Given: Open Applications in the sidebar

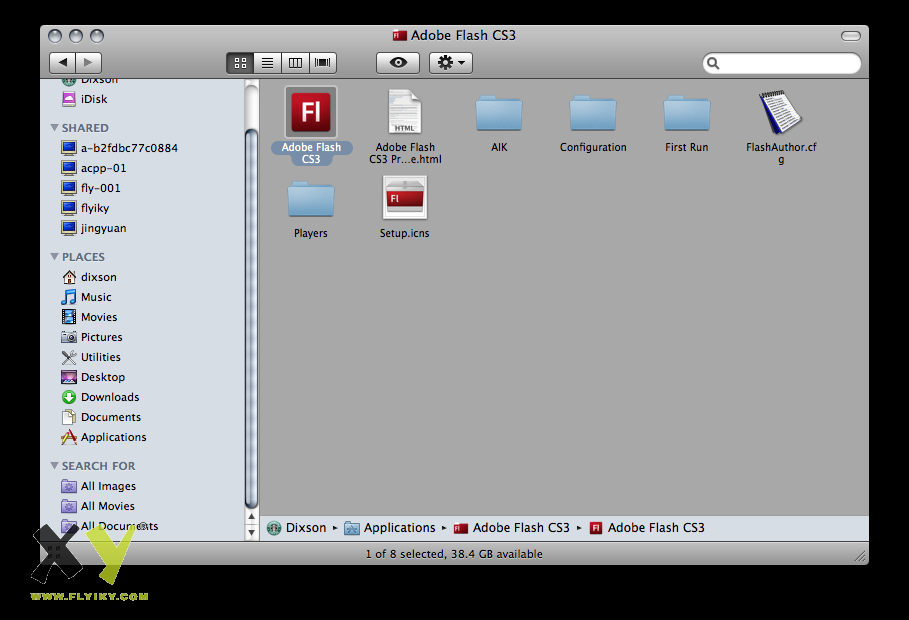Looking at the screenshot, I should (x=103, y=437).
